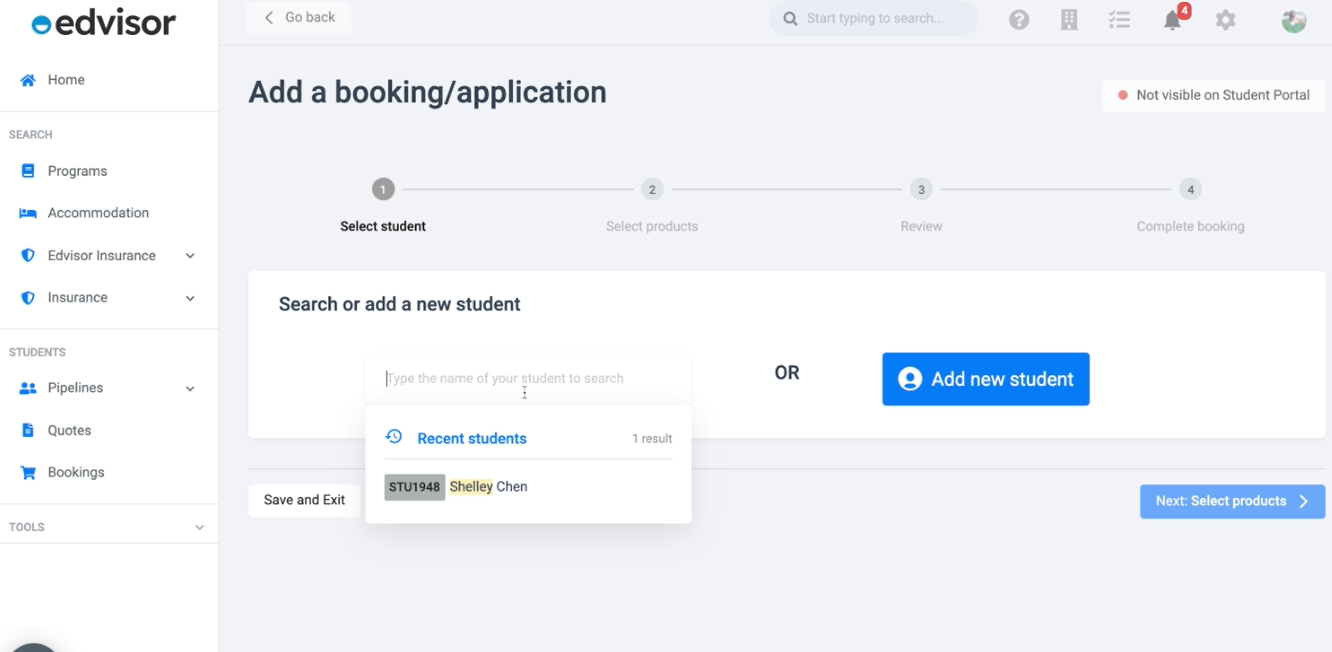Viewport: 1332px width, 652px height.
Task: Expand the Pipelines chevron
Action: (190, 388)
